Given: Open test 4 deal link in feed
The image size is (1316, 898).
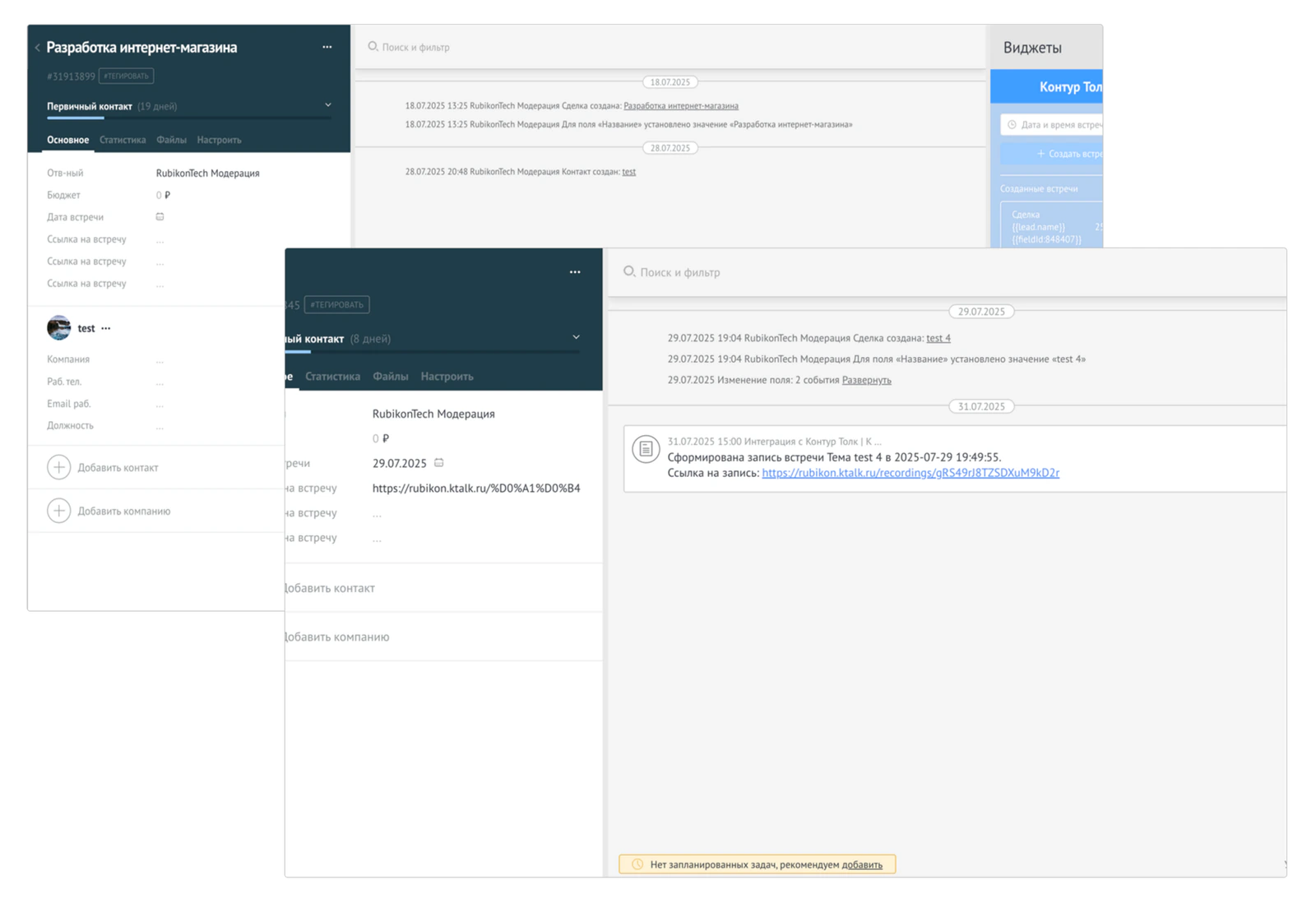Looking at the screenshot, I should tap(938, 338).
